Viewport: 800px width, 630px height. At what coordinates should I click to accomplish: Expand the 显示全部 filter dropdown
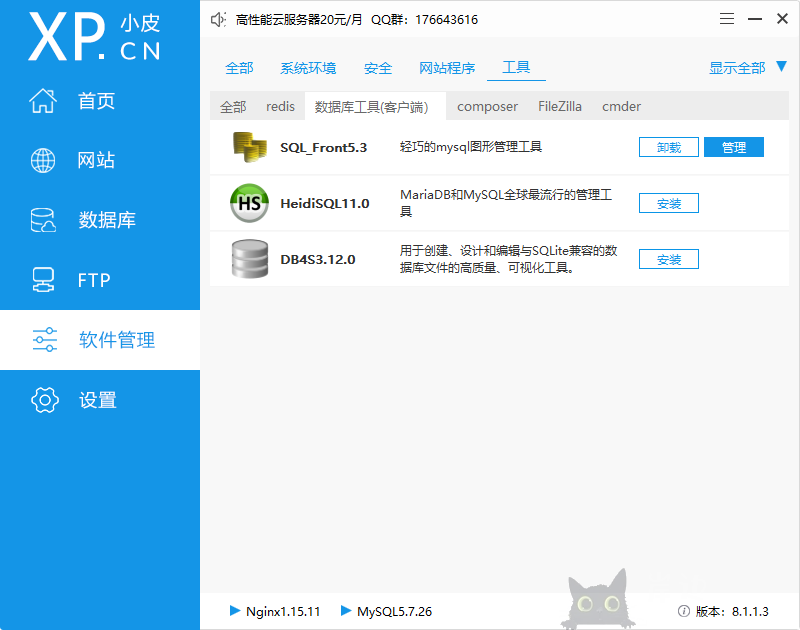tap(740, 68)
